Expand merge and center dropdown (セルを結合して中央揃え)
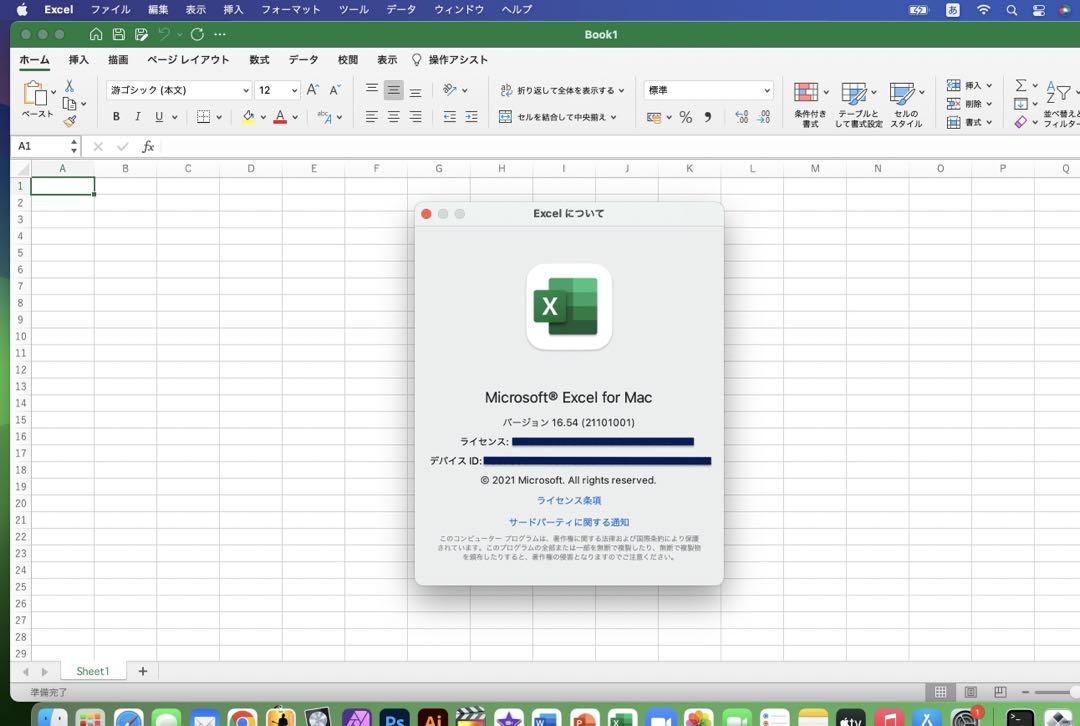 [x=613, y=117]
